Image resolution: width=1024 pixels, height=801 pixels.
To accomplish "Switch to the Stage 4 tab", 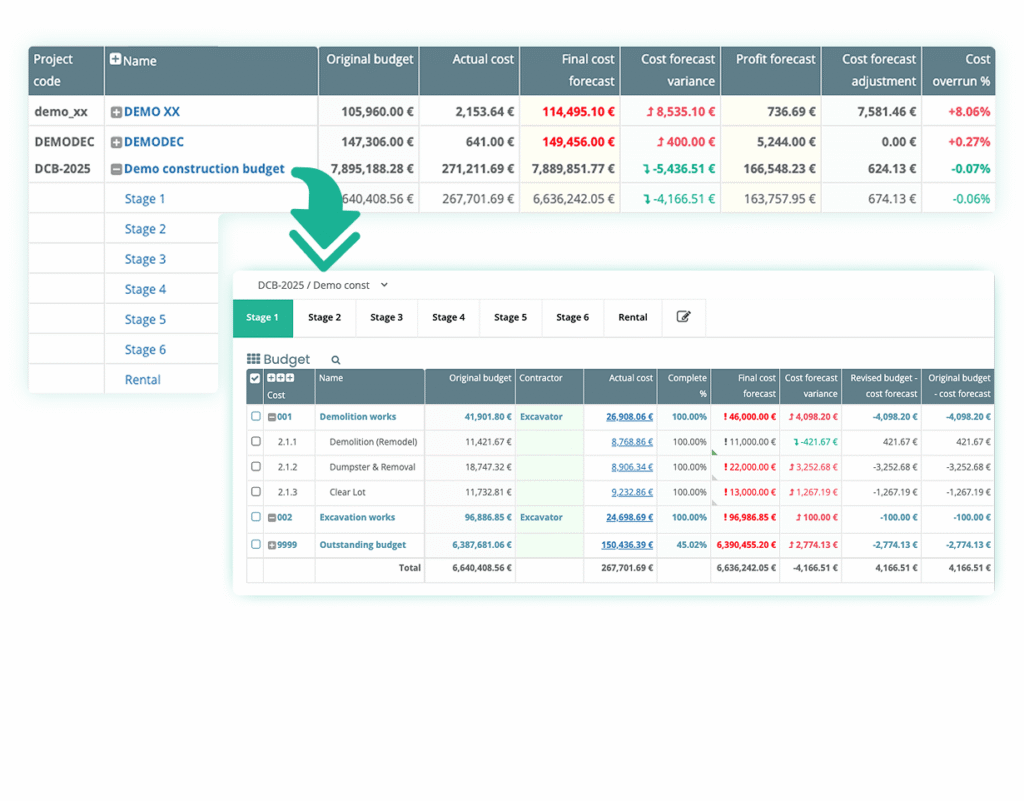I will [x=448, y=317].
